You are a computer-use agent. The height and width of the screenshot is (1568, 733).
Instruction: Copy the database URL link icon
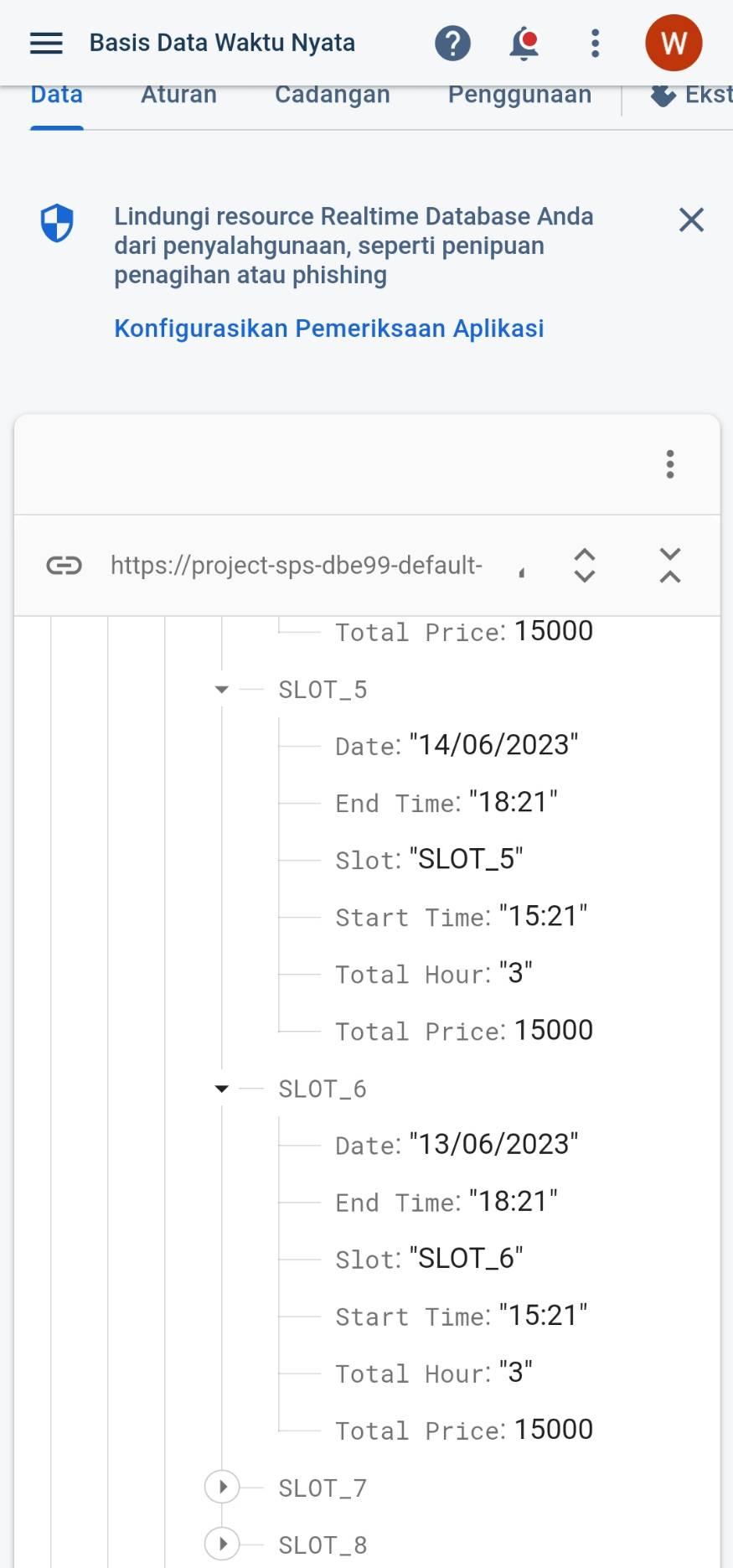[64, 566]
